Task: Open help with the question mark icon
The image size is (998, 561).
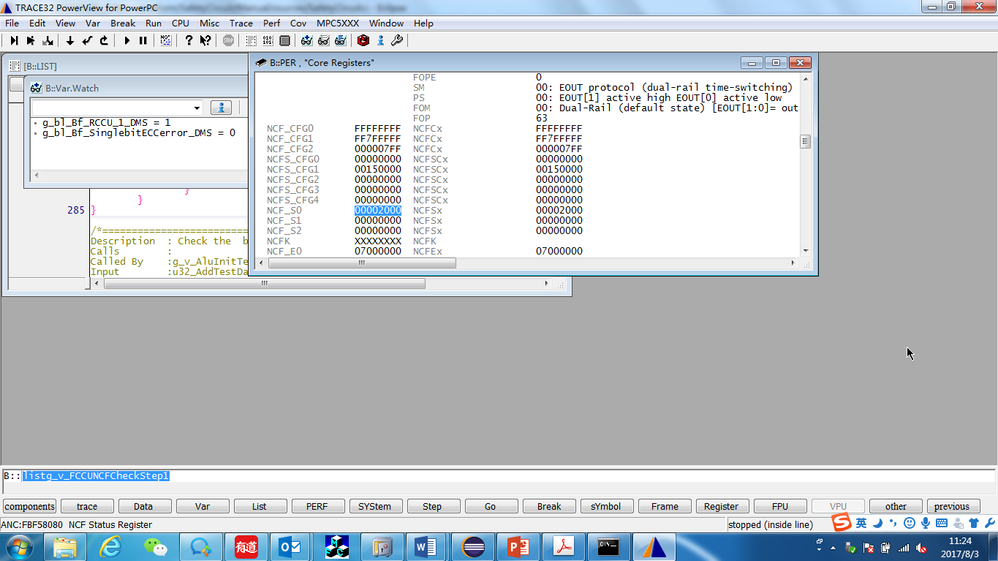Action: pos(188,41)
